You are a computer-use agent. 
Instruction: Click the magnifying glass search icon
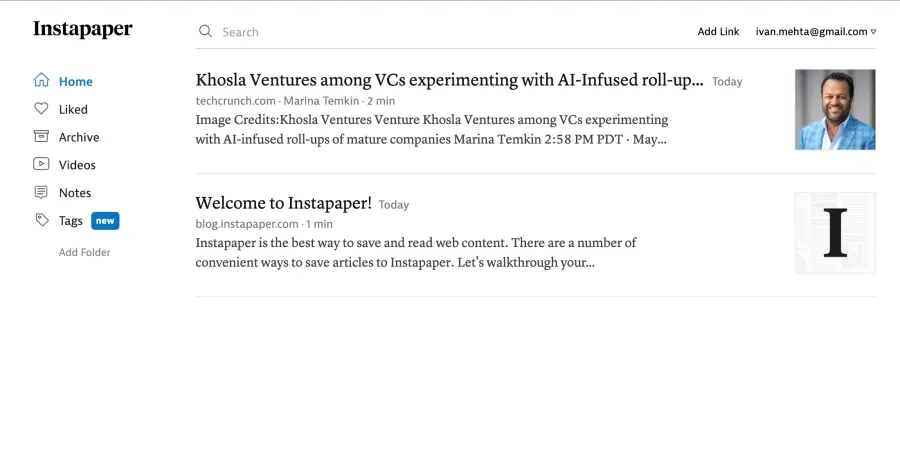click(205, 32)
